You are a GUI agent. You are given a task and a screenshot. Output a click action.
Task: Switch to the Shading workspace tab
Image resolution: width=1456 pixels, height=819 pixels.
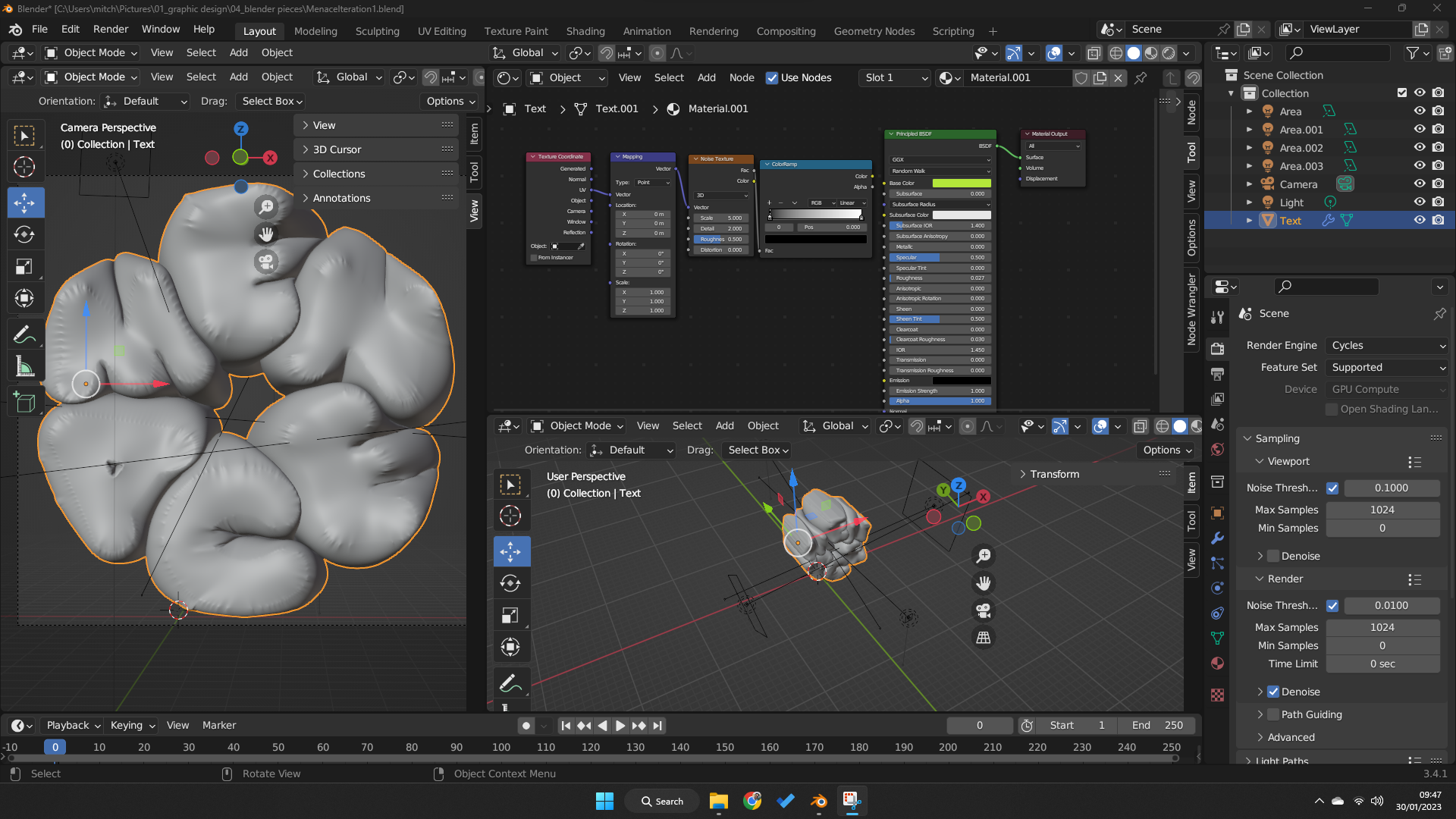[x=585, y=31]
